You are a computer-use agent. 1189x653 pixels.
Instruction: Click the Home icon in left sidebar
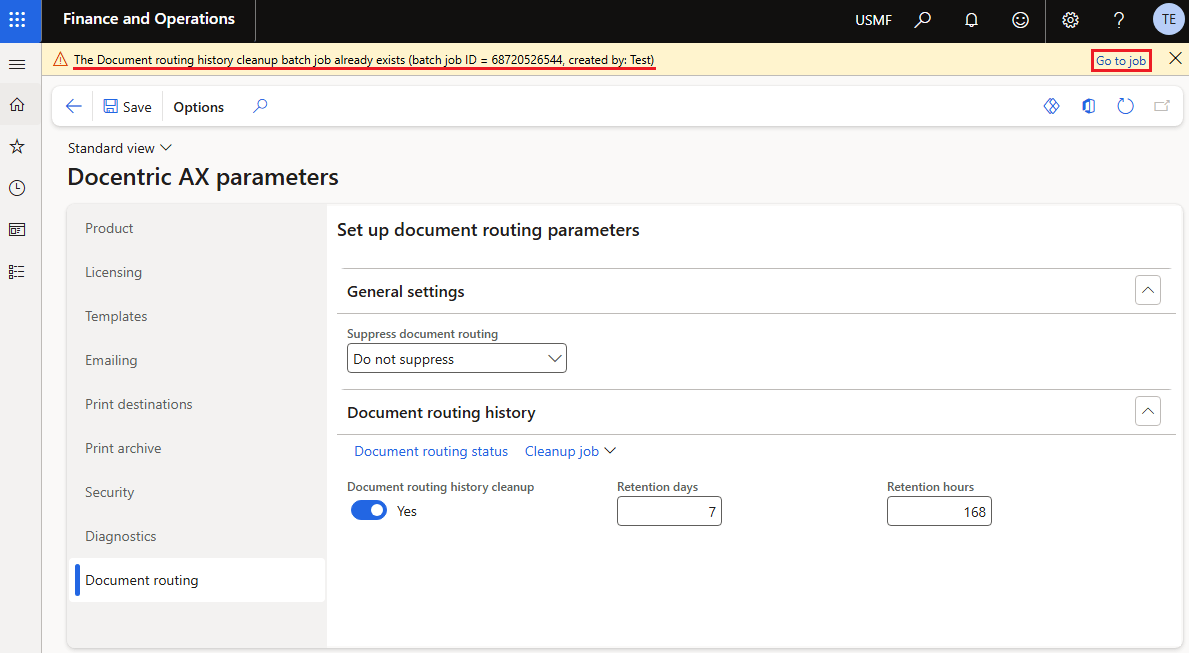click(x=17, y=104)
